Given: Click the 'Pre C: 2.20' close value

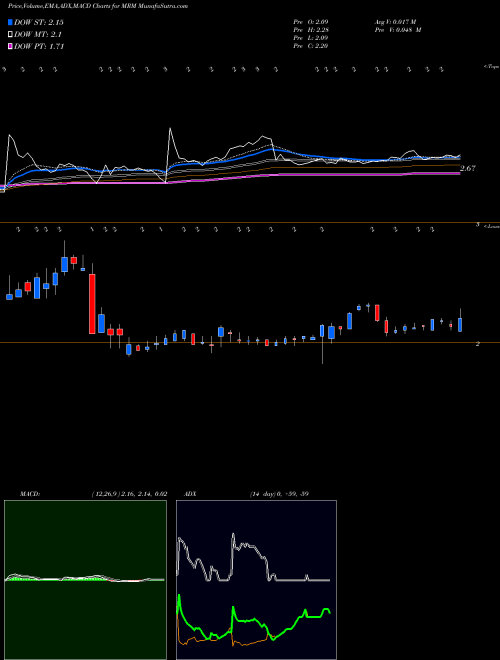Looking at the screenshot, I should [x=311, y=46].
